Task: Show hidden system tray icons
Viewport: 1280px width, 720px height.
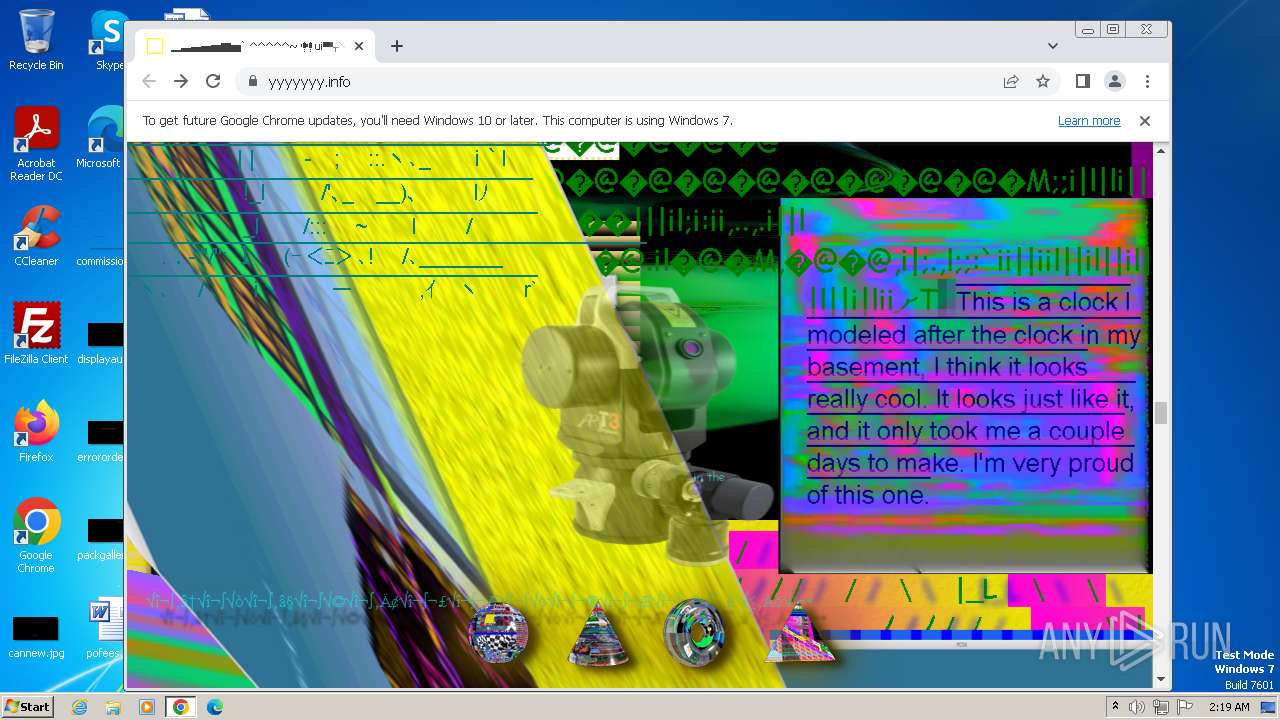Action: pos(1116,706)
